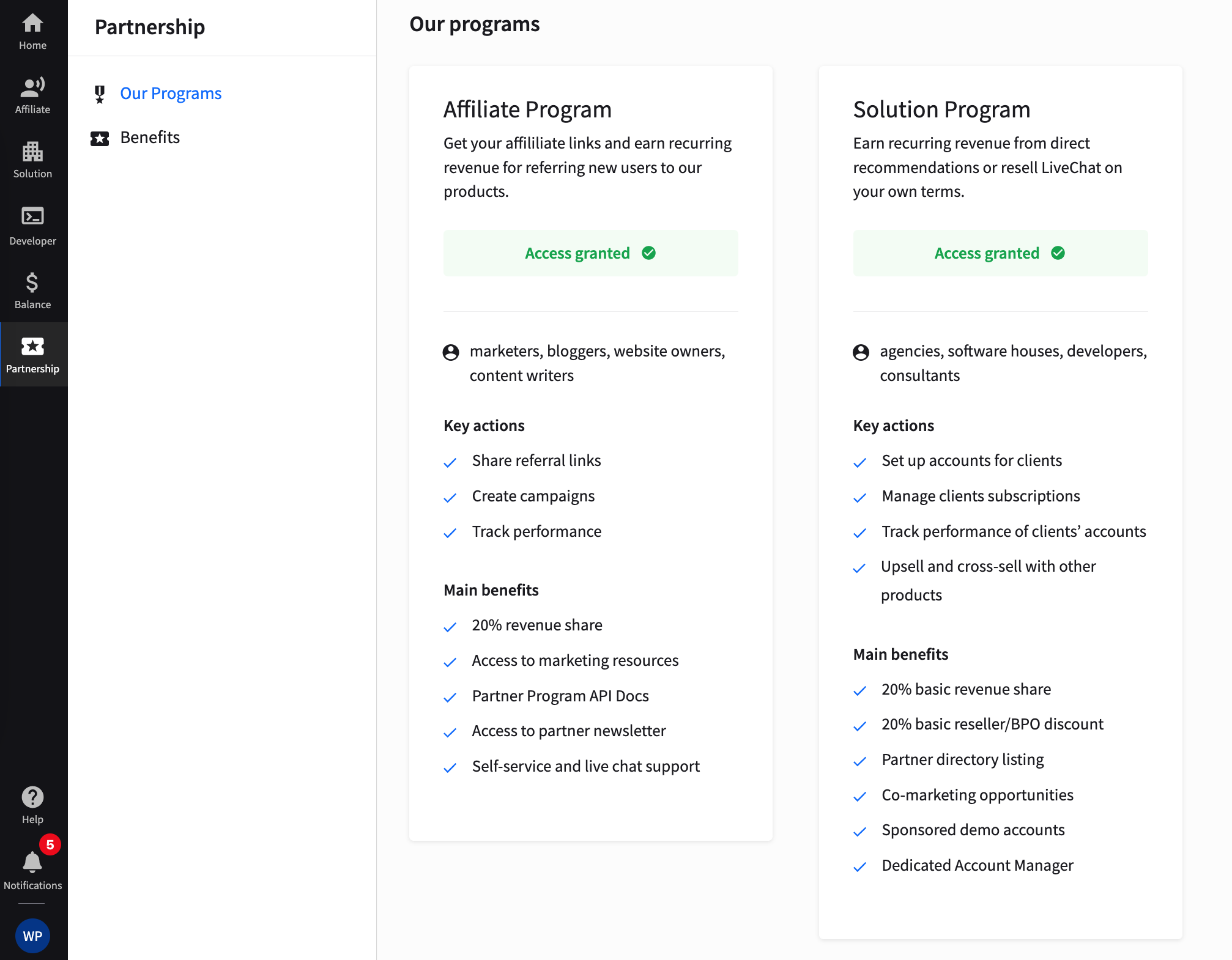Image resolution: width=1232 pixels, height=960 pixels.
Task: Click the Benefits ticket icon
Action: tap(100, 139)
